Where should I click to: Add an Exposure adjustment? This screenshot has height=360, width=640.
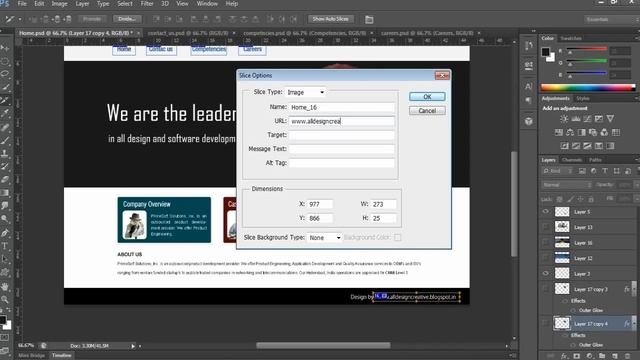click(599, 119)
